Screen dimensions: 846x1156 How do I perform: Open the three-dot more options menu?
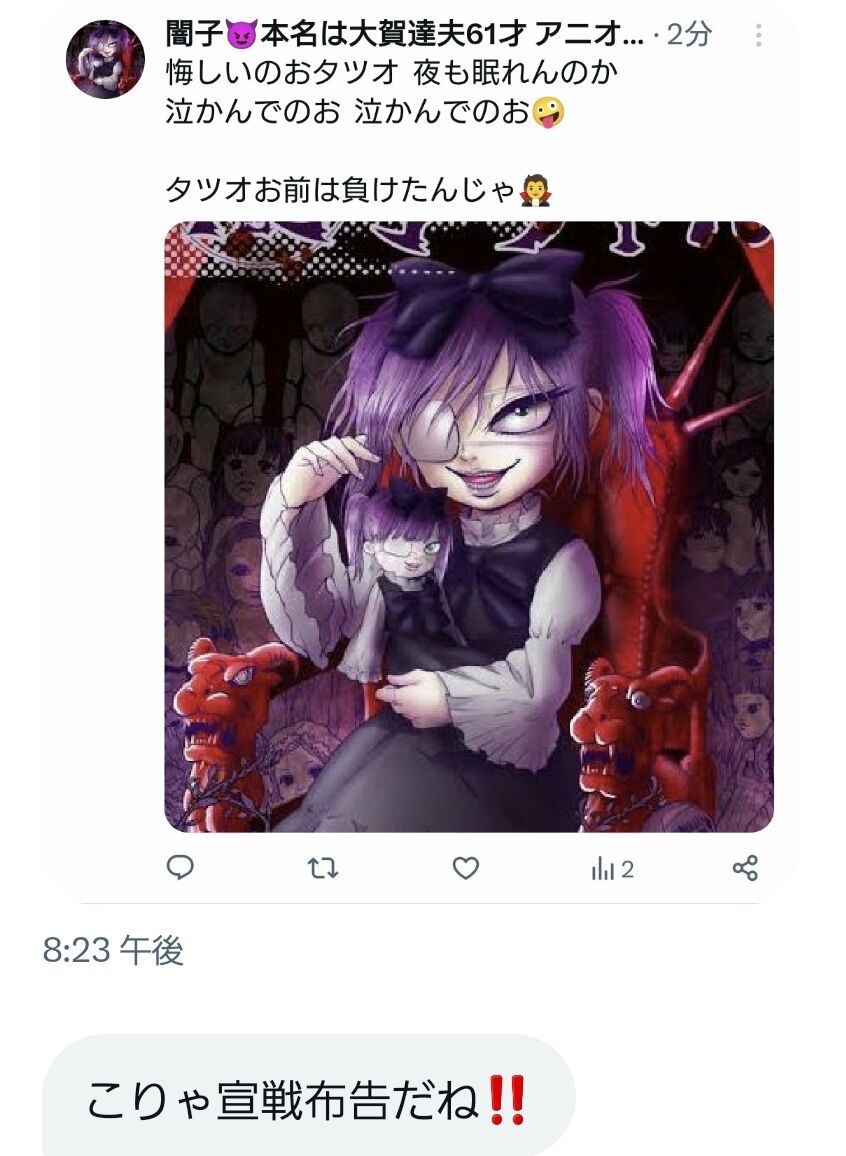759,35
